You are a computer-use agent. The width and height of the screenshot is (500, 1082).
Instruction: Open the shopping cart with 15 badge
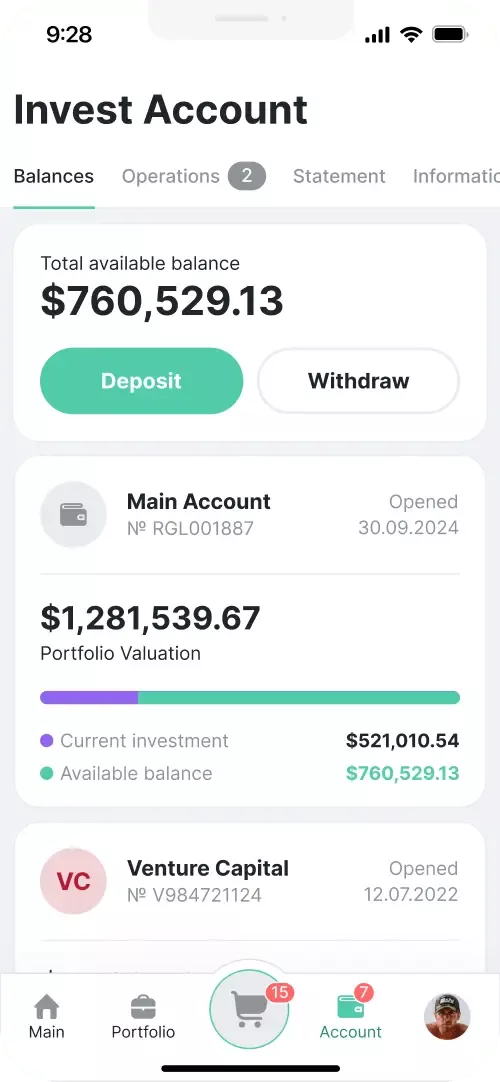(x=249, y=1009)
